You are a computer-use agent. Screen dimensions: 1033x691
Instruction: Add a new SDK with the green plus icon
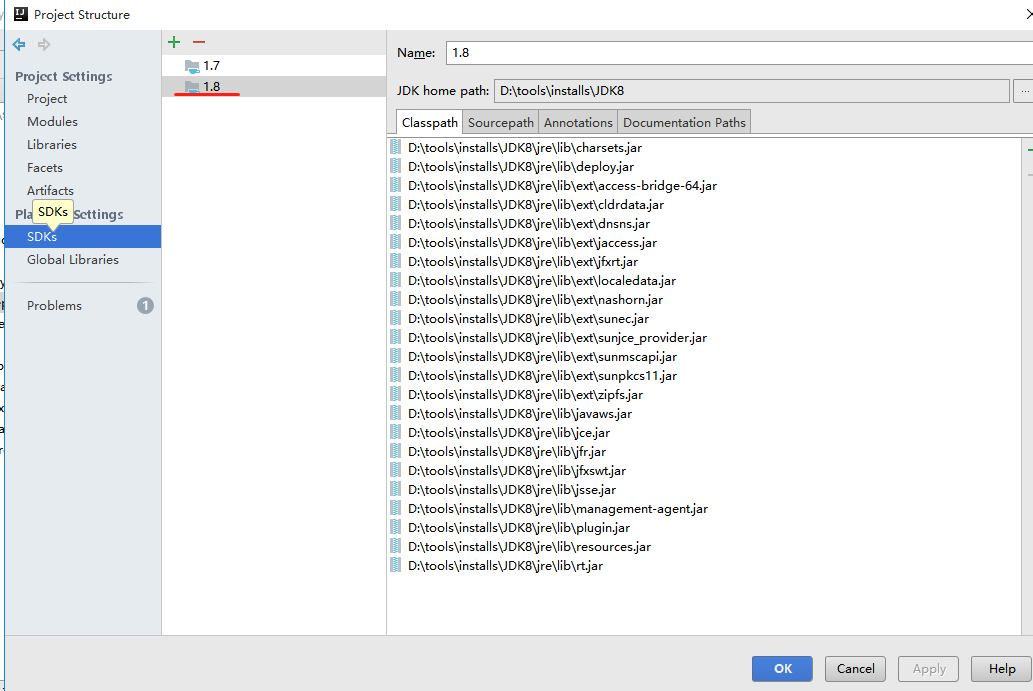174,41
